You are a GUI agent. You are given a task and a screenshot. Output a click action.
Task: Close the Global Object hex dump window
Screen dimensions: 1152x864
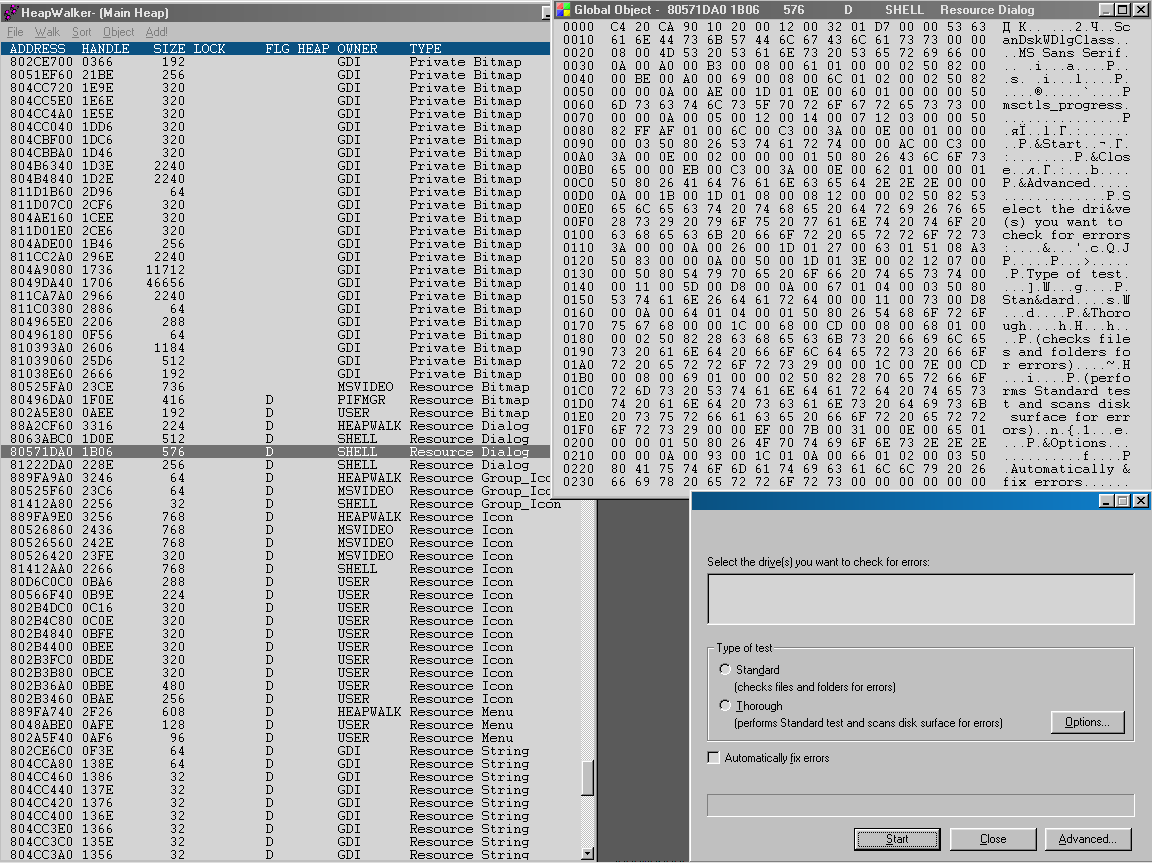click(x=1140, y=9)
